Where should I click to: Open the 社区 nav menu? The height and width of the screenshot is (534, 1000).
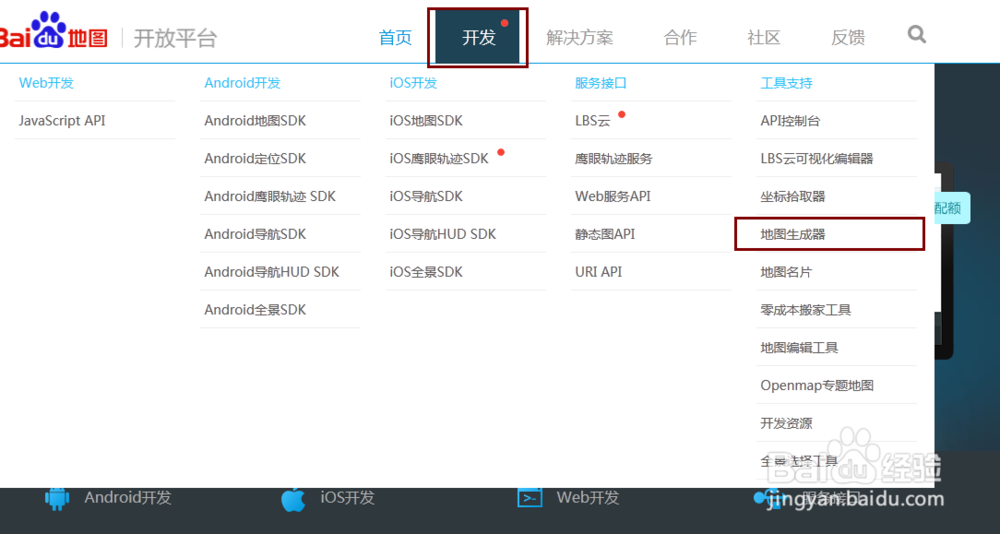(763, 38)
